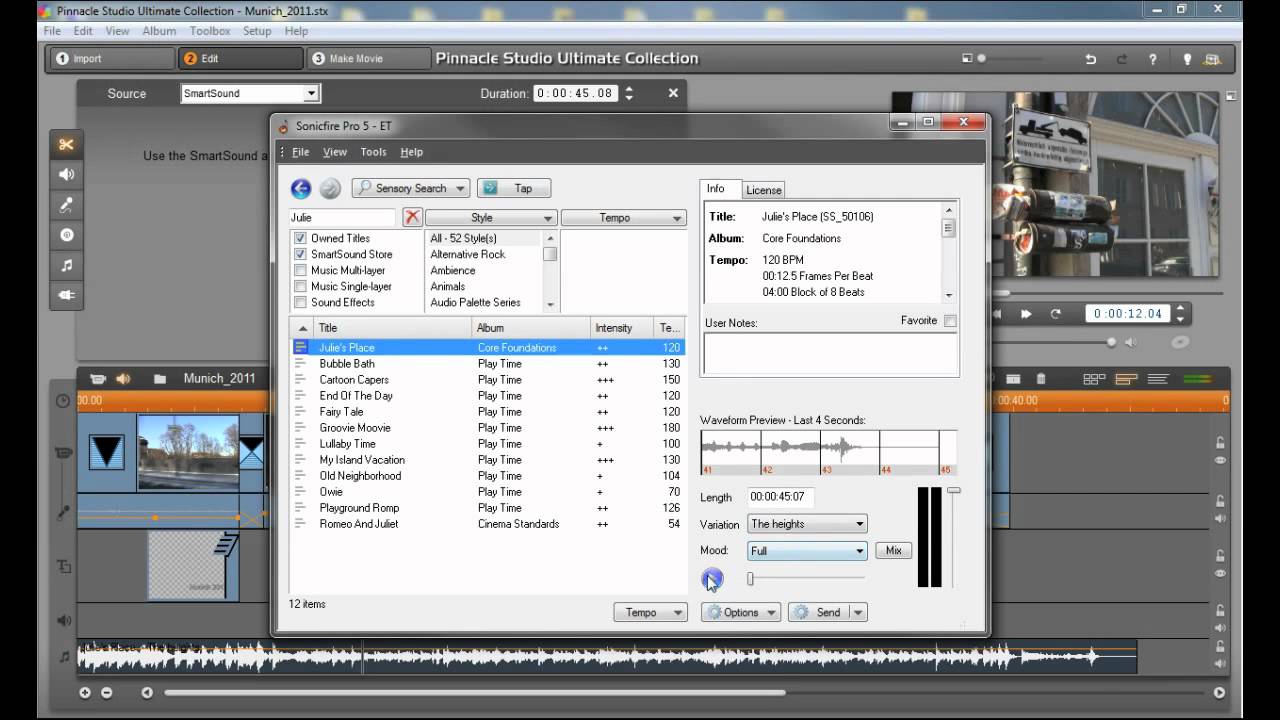Click the greyed forward arrow in Sonicfire

point(330,188)
